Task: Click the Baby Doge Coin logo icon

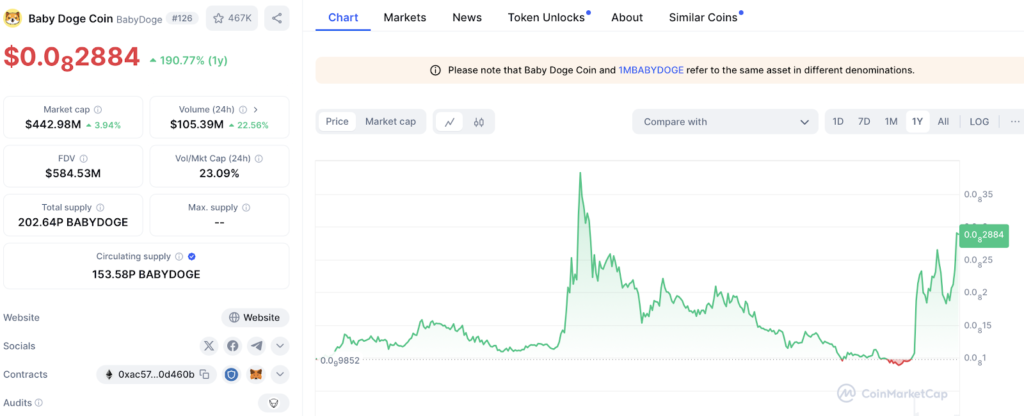Action: 12,18
